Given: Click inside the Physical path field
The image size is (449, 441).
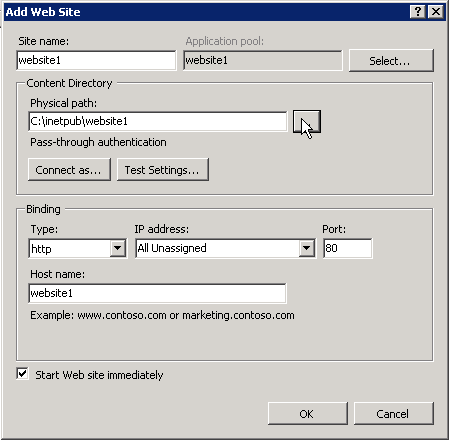Looking at the screenshot, I should click(x=158, y=122).
